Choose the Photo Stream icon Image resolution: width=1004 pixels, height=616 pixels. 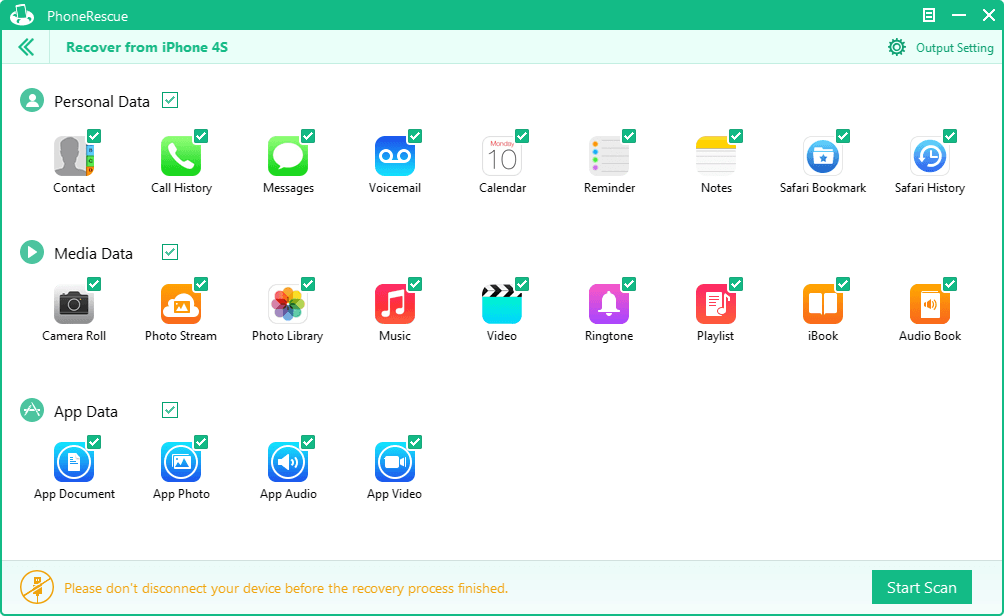click(181, 304)
